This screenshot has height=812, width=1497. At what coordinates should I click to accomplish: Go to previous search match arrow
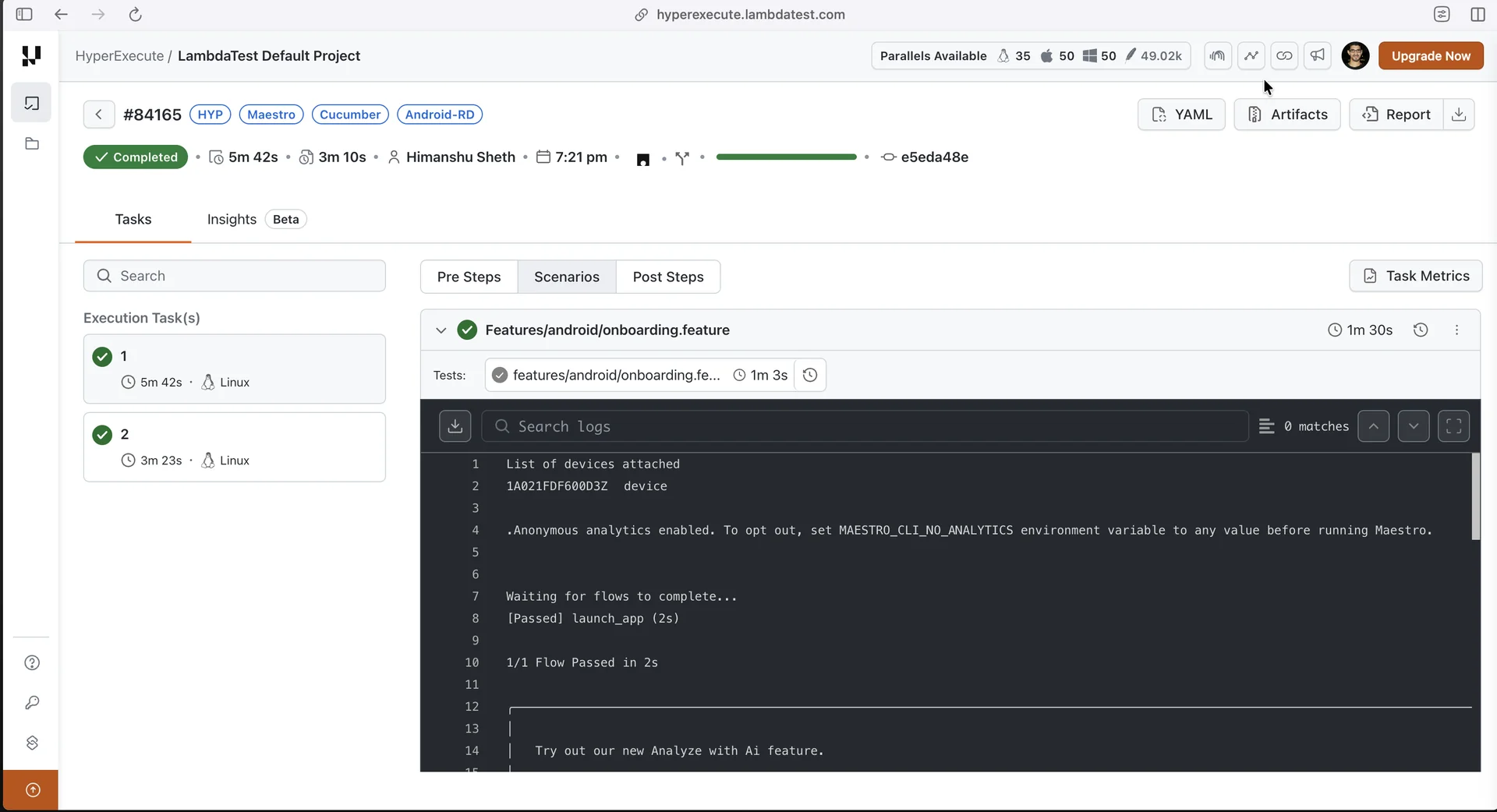pos(1373,426)
